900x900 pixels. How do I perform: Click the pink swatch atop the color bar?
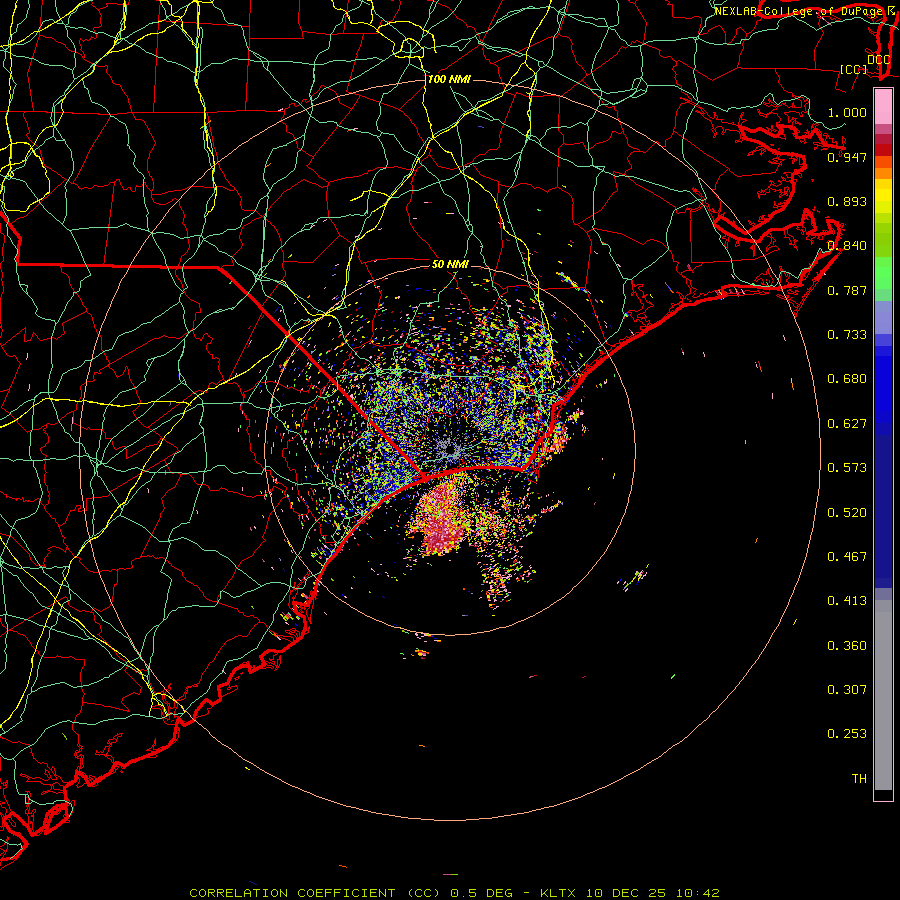(x=883, y=107)
